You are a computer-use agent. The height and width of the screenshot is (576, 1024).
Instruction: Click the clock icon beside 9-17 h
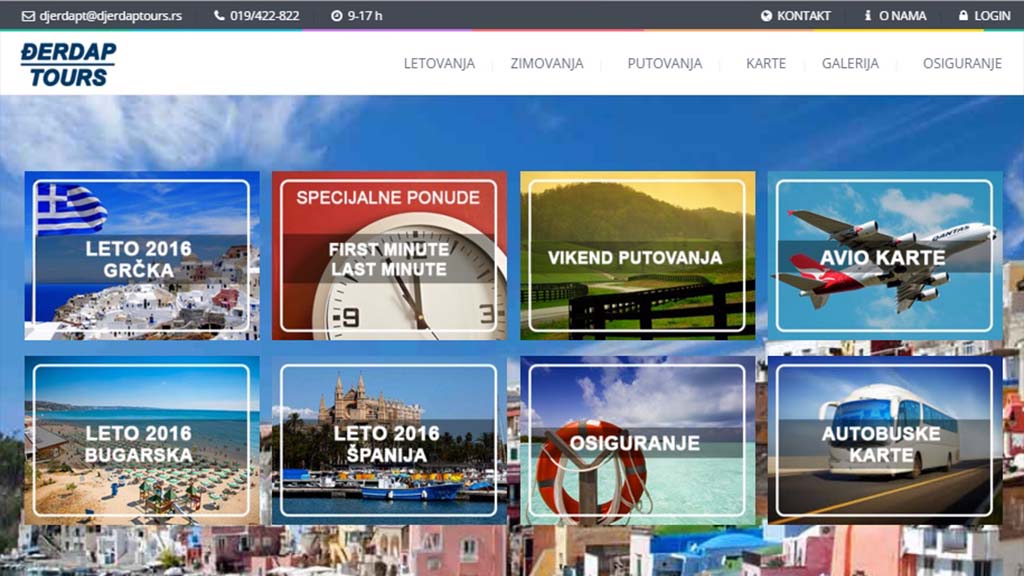coord(336,16)
